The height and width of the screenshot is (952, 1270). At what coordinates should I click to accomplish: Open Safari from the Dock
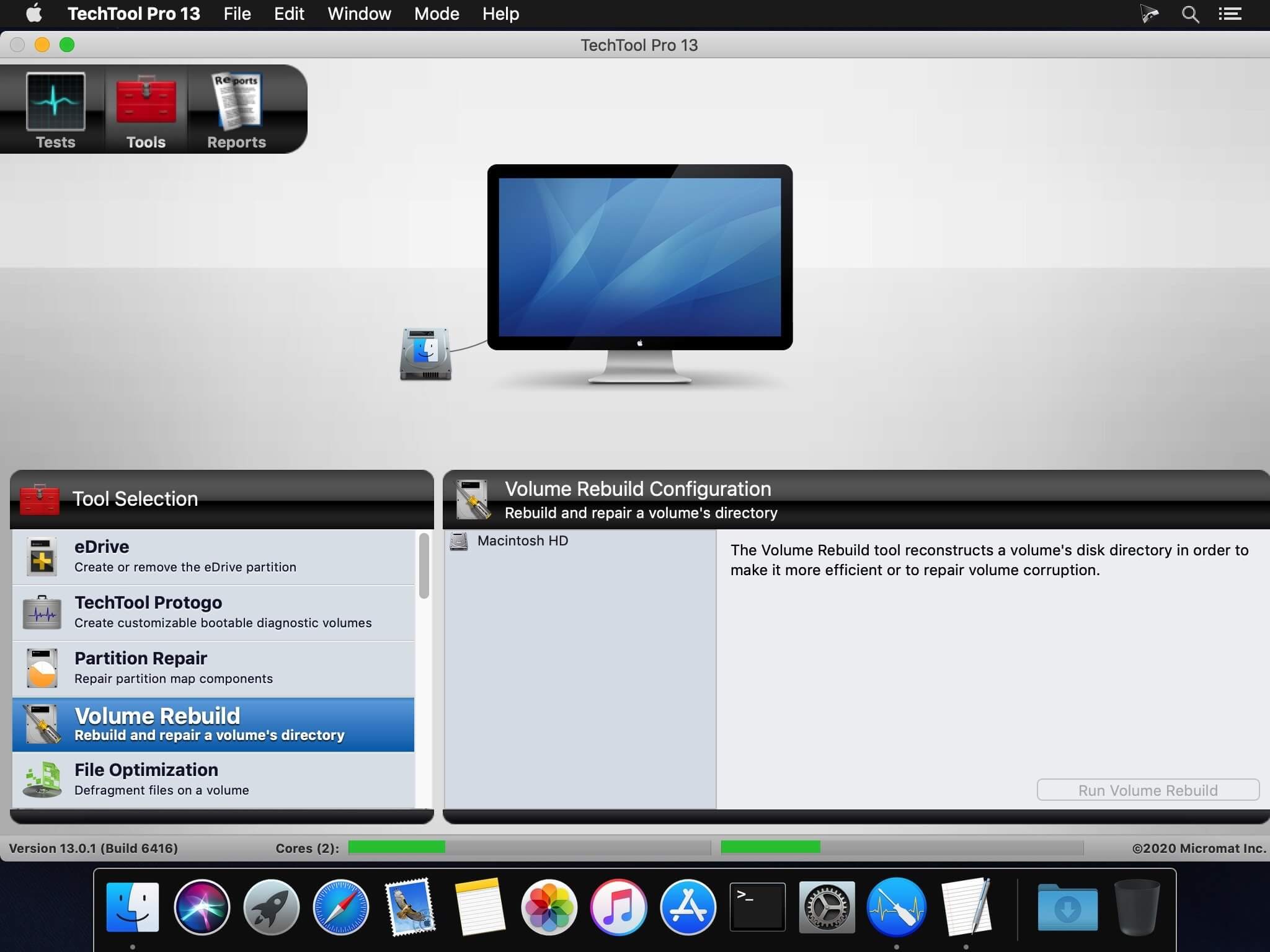341,907
